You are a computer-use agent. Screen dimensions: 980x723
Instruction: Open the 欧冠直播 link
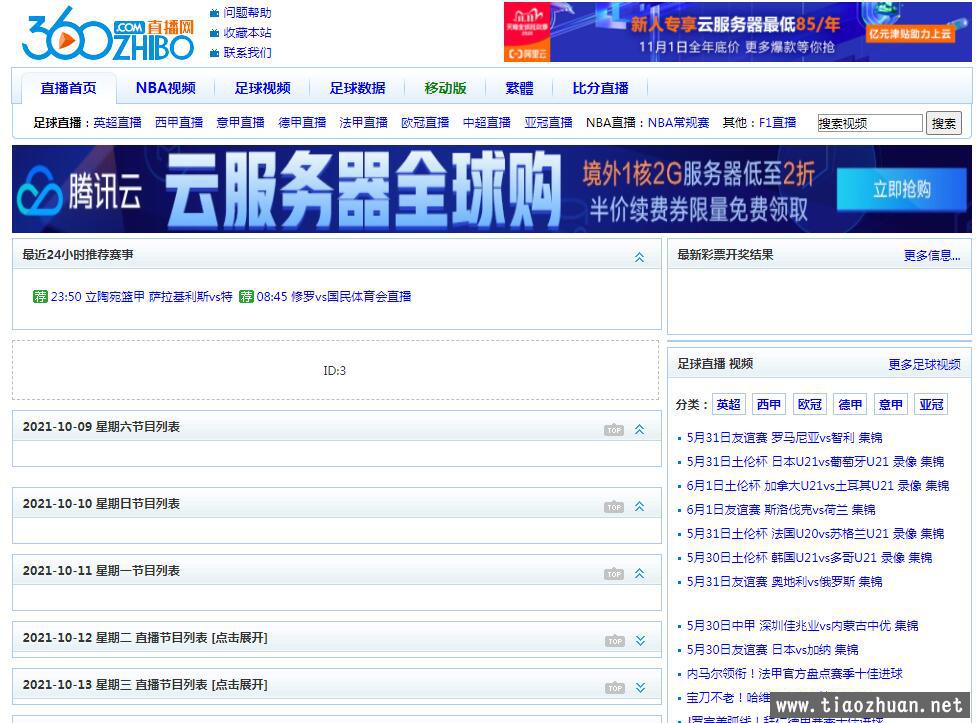(x=425, y=122)
